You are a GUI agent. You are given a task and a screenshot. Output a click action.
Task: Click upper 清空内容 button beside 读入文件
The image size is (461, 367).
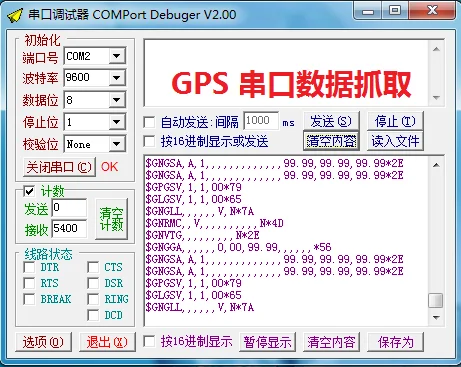point(331,141)
